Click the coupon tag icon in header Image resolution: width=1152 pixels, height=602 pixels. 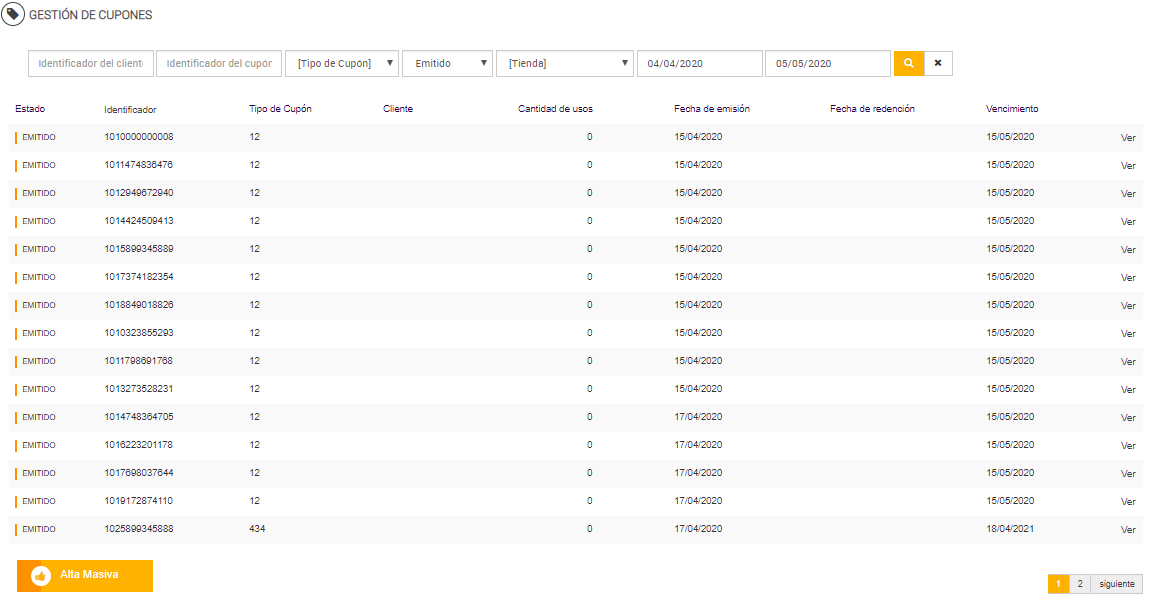coord(14,15)
